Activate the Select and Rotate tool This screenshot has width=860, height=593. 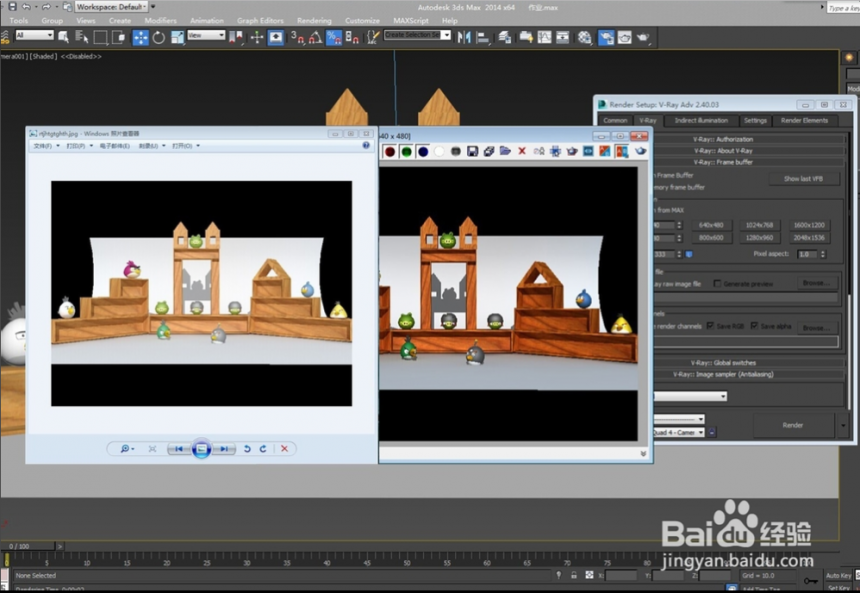point(159,37)
